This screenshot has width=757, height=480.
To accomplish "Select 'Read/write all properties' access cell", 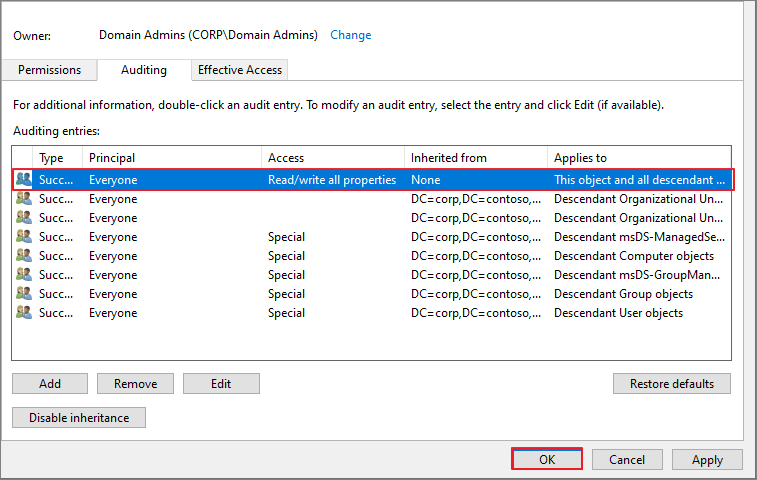I will [332, 180].
